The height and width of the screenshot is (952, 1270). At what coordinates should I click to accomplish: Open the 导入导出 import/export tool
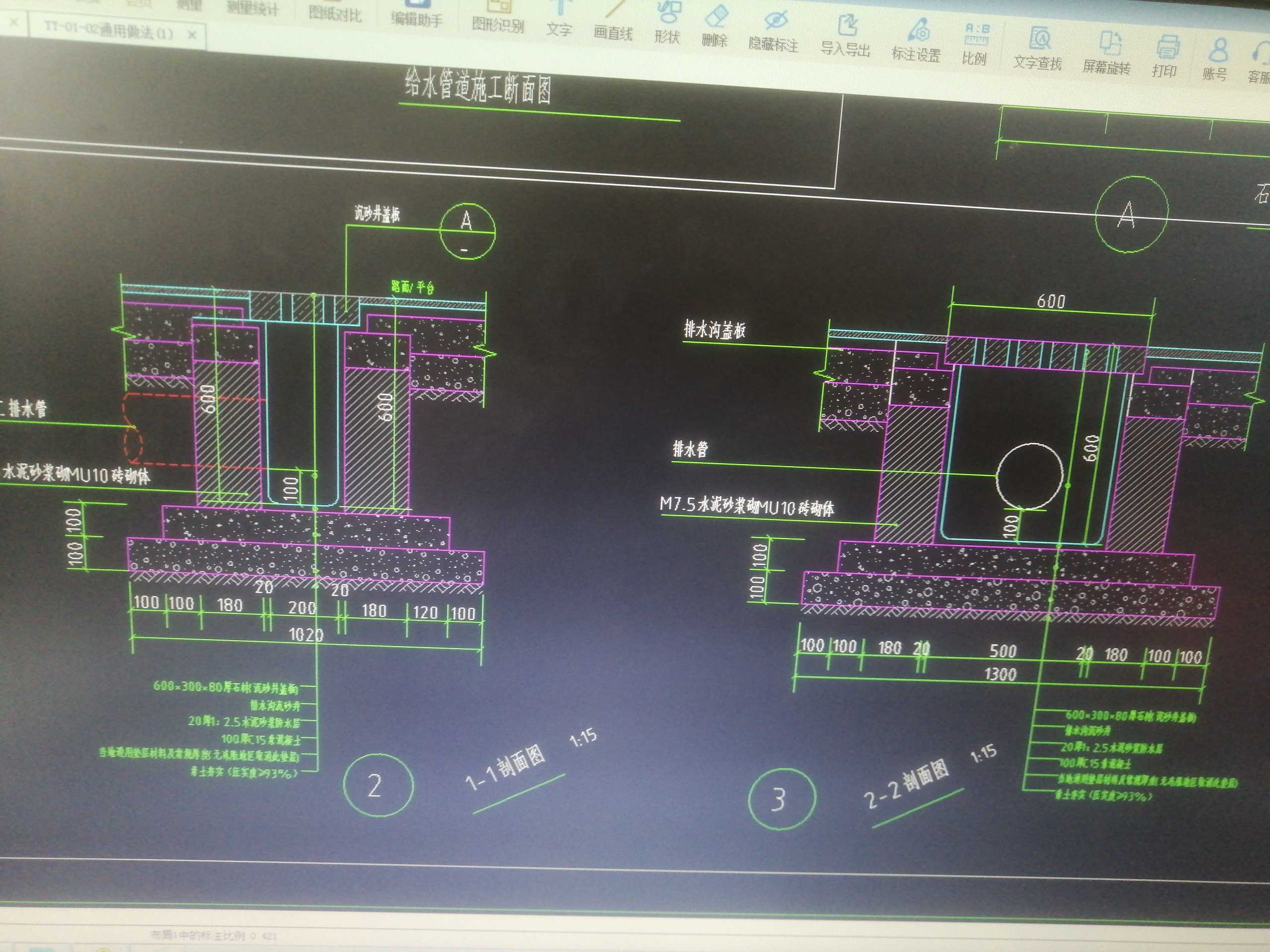845,36
